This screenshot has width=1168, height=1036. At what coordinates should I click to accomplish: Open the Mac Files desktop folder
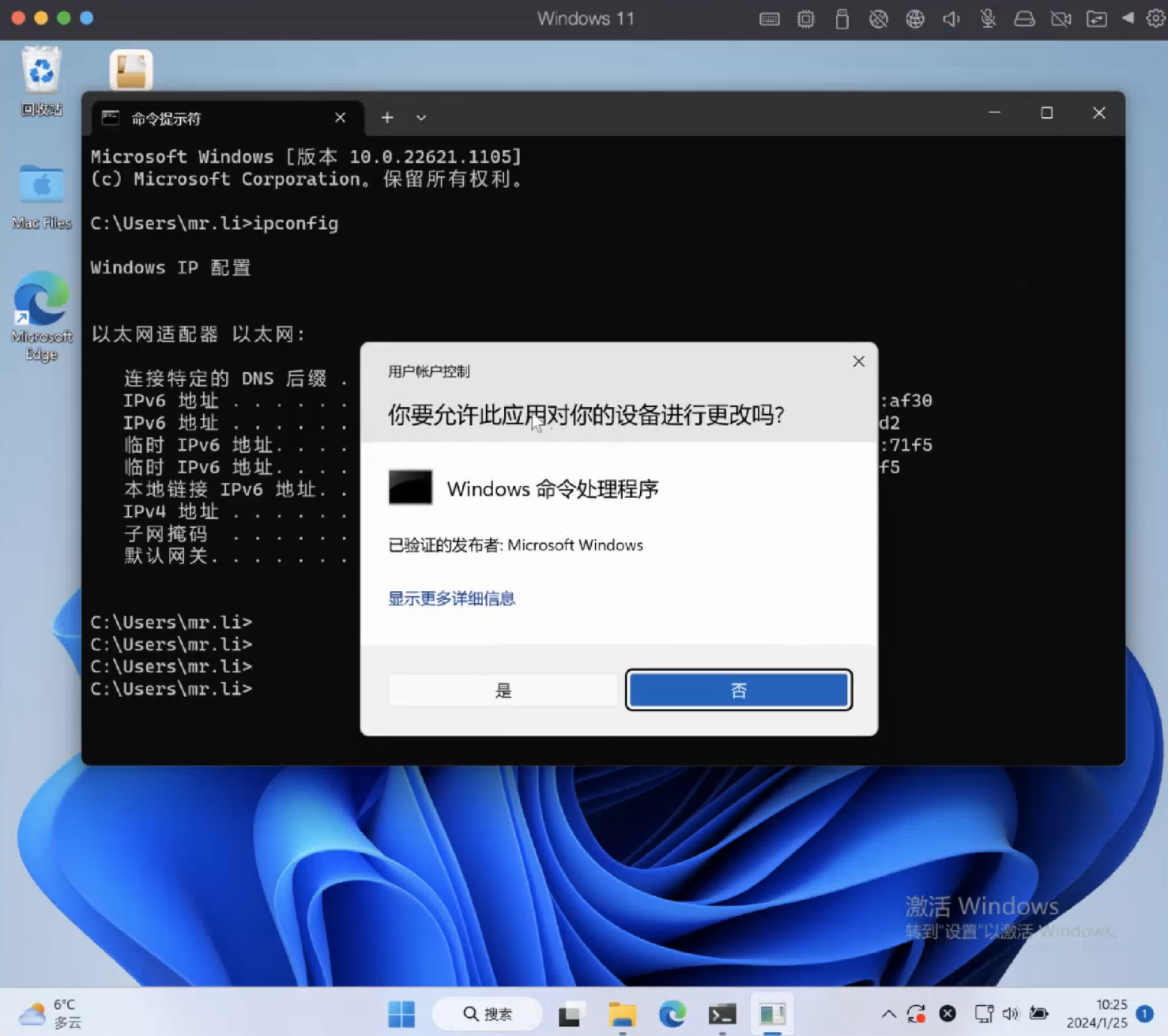coord(41,196)
